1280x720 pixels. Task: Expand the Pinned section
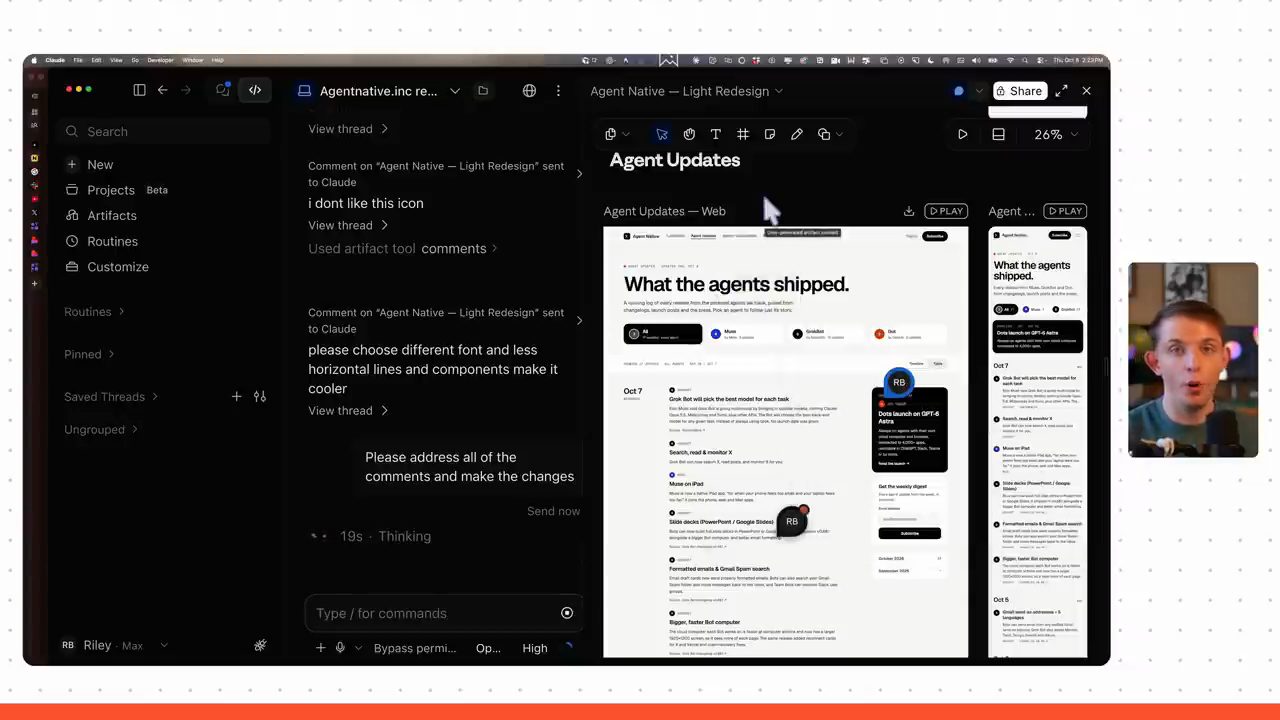(x=90, y=354)
